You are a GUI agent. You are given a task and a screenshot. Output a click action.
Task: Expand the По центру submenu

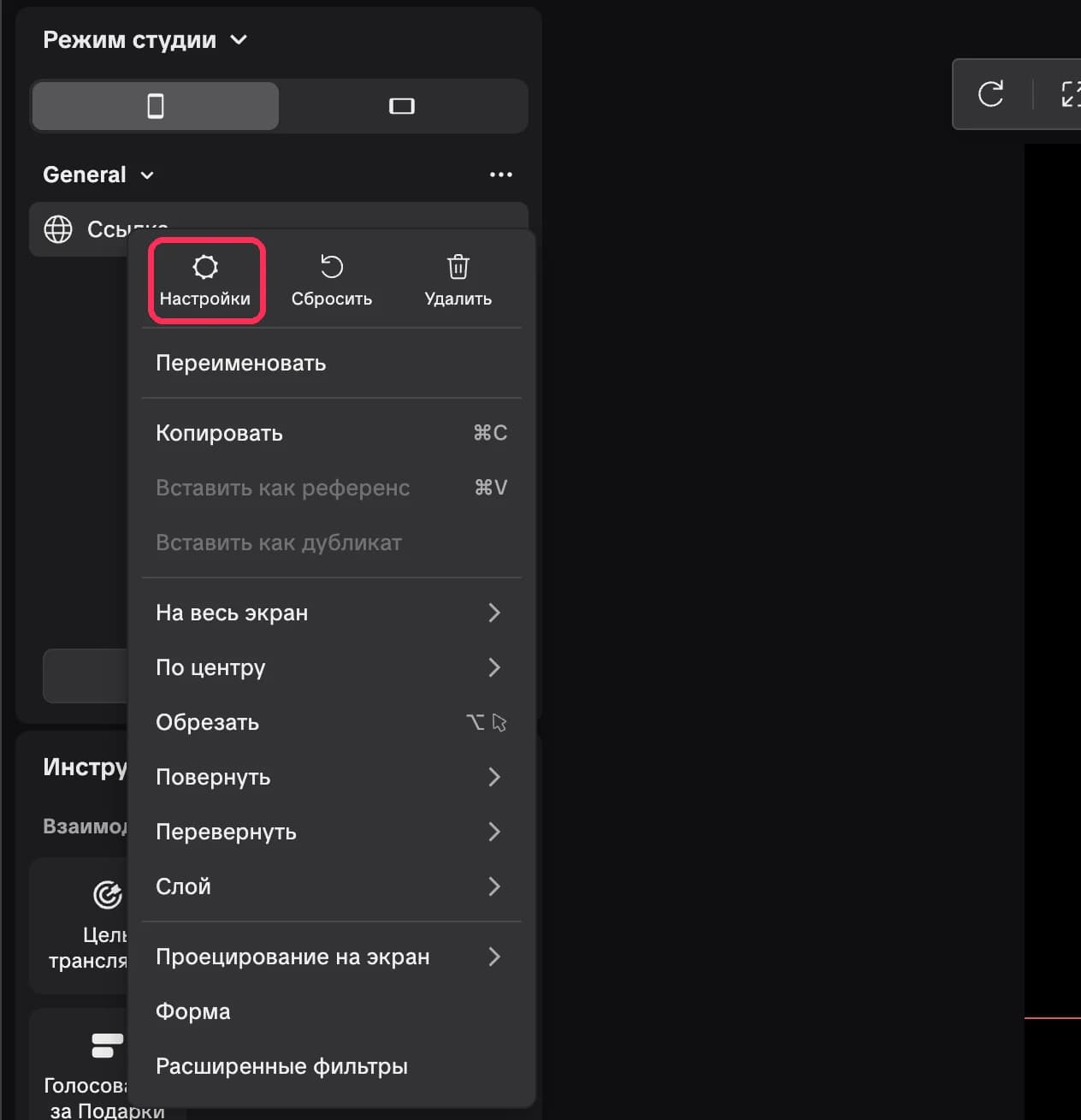pos(331,667)
